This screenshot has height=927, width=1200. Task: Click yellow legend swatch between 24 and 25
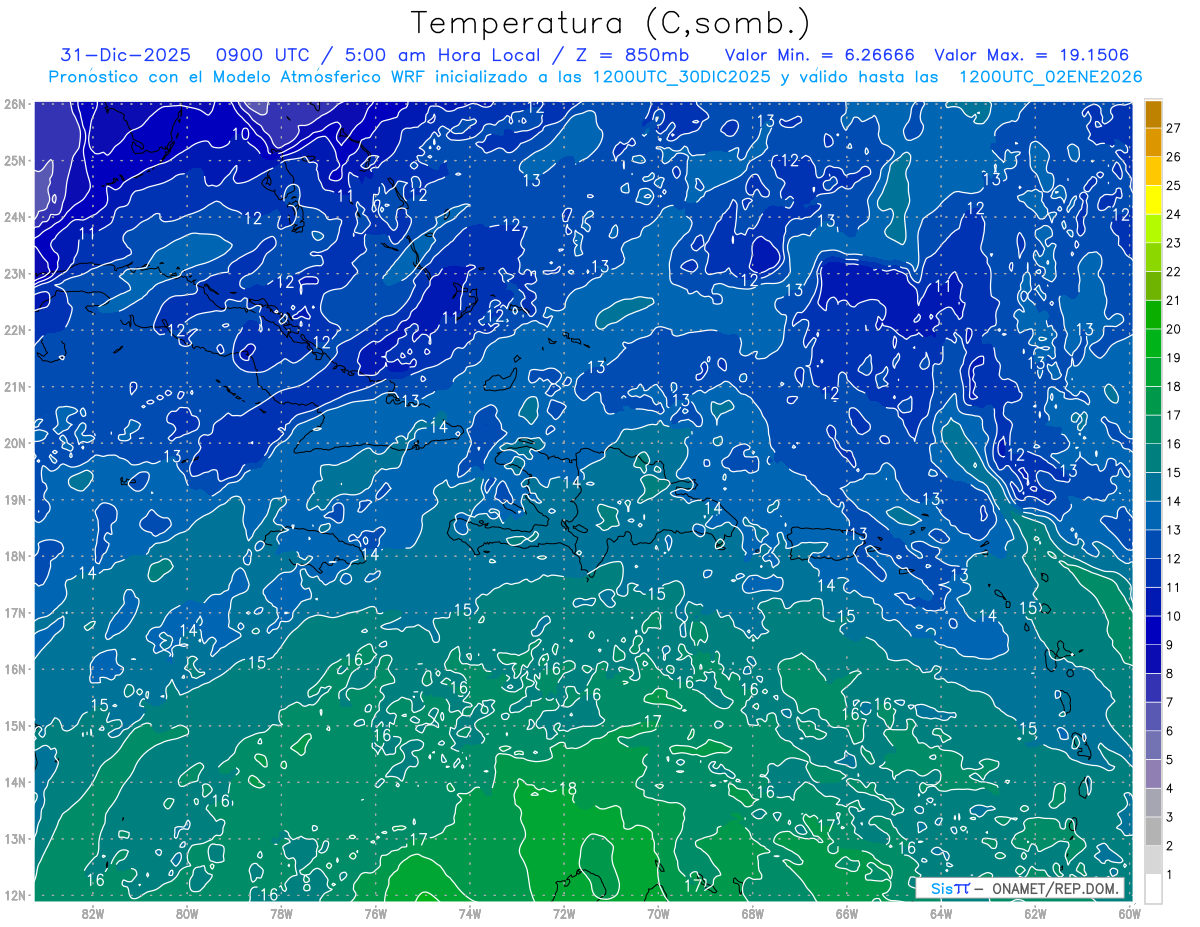[x=1153, y=200]
